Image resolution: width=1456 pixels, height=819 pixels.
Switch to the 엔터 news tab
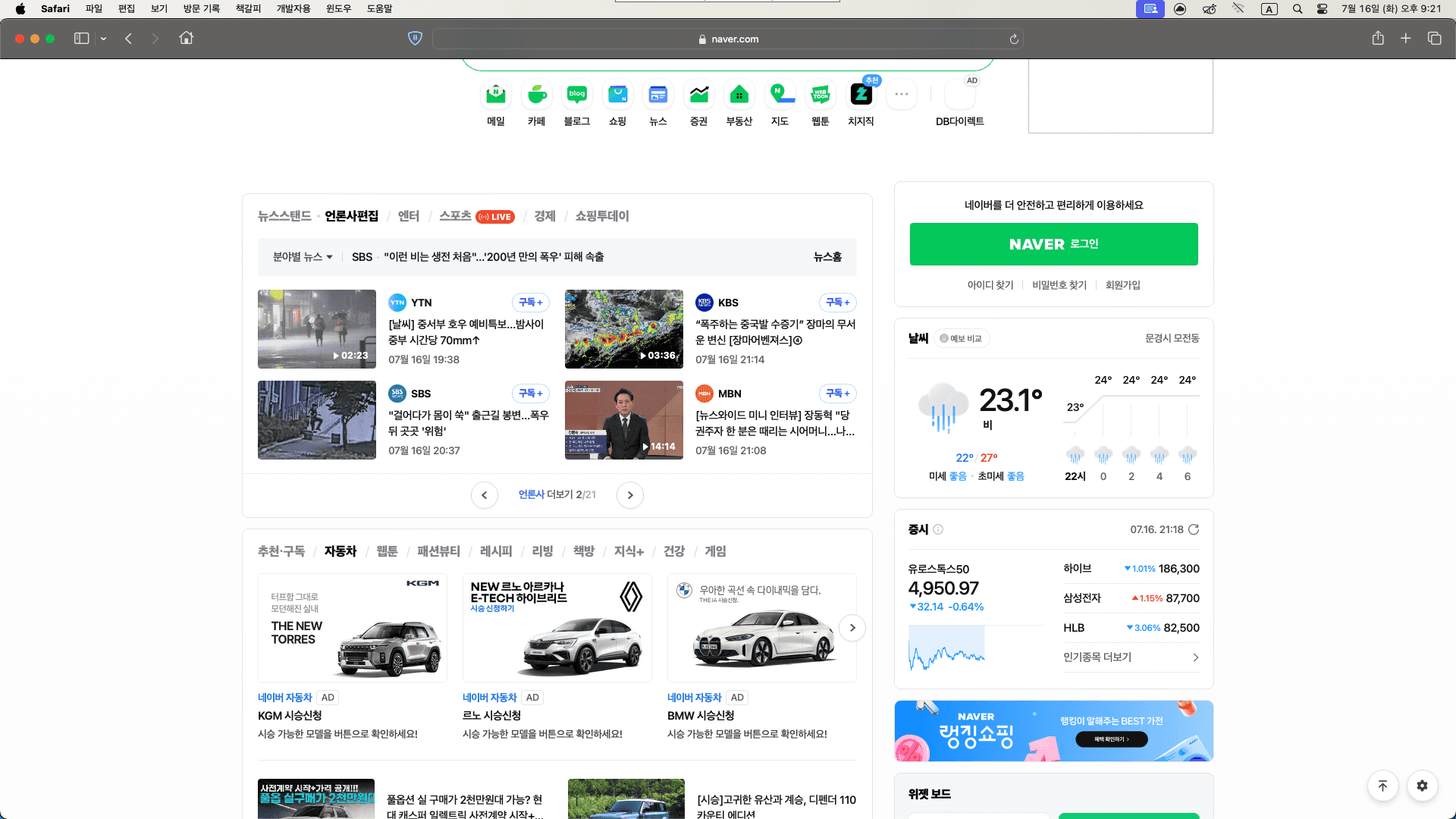408,216
